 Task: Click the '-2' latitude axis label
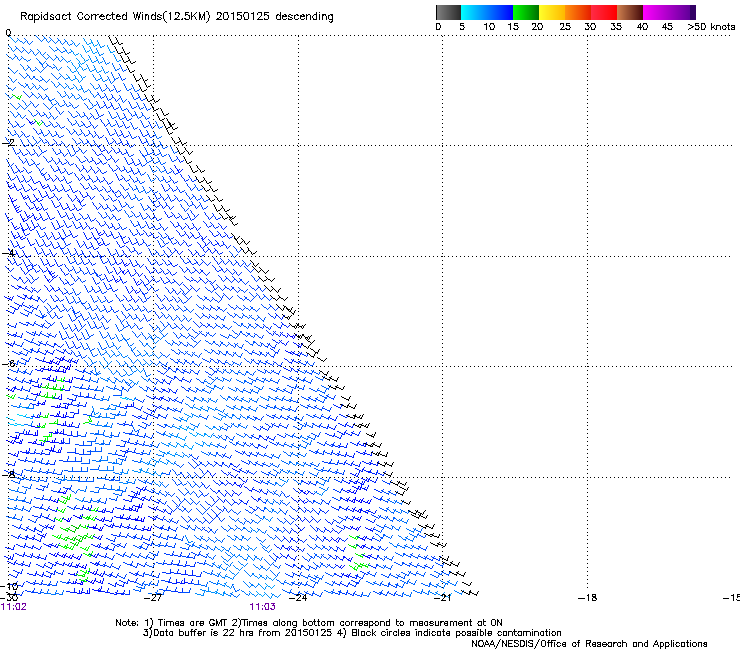tap(8, 142)
